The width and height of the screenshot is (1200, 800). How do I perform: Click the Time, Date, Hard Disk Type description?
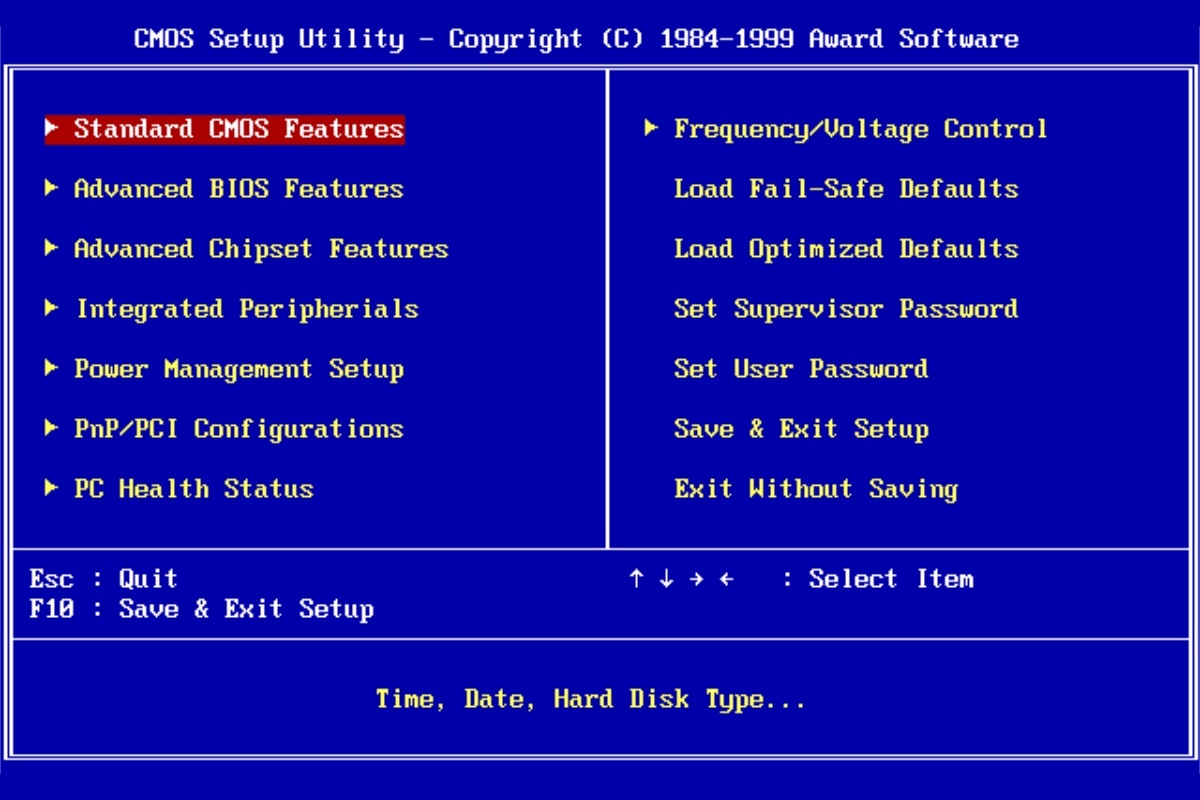(x=590, y=698)
